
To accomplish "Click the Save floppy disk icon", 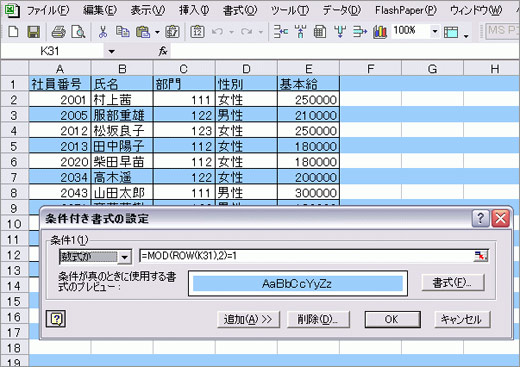I will coord(33,32).
